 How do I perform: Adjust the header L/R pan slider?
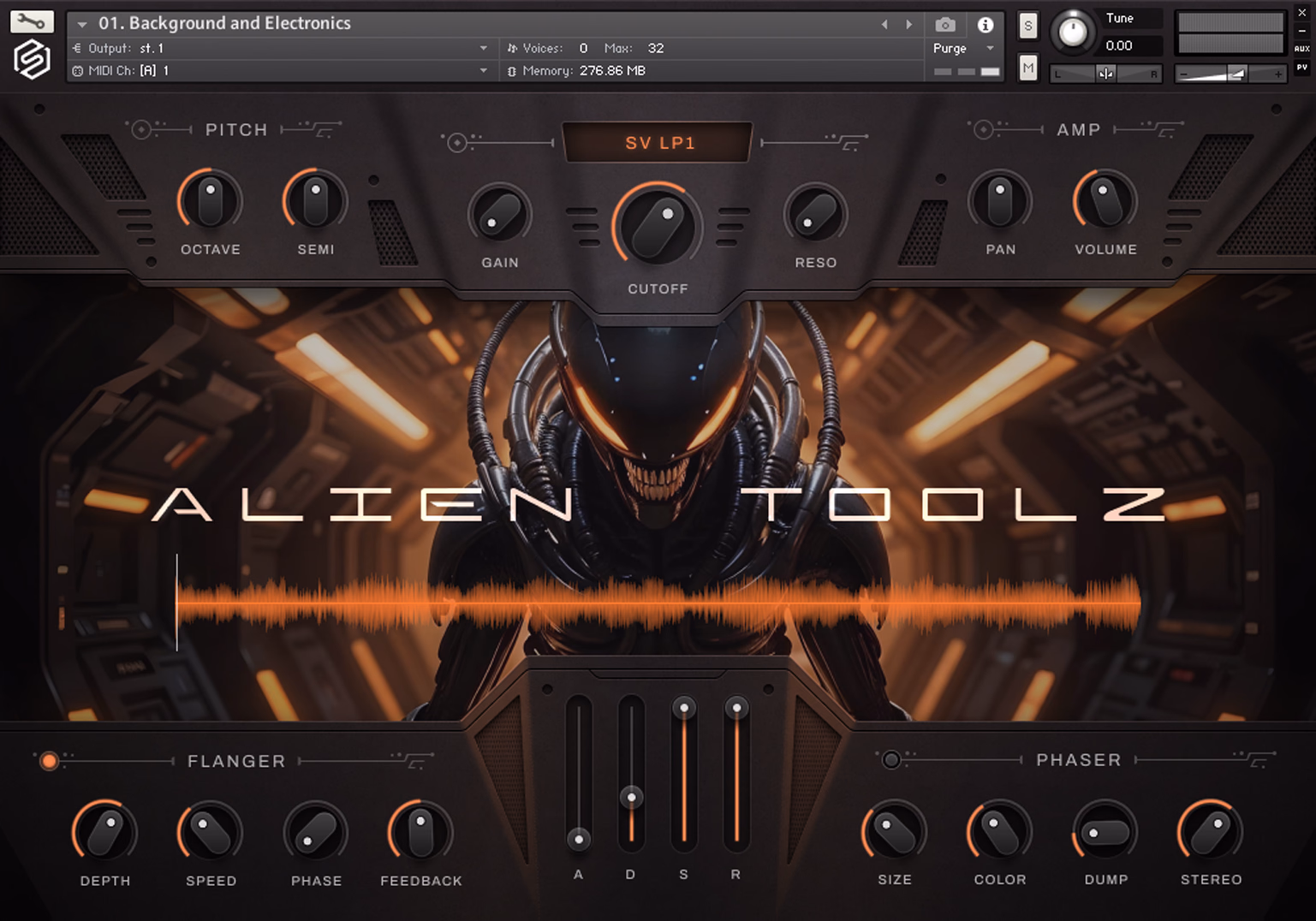(x=1106, y=74)
